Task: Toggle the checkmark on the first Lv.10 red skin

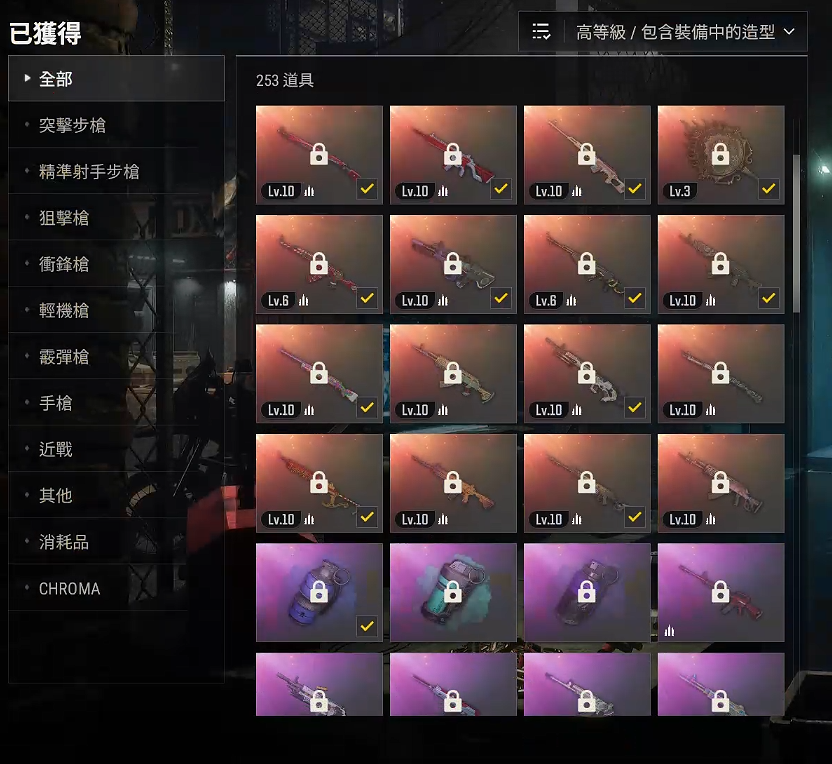Action: [x=367, y=189]
